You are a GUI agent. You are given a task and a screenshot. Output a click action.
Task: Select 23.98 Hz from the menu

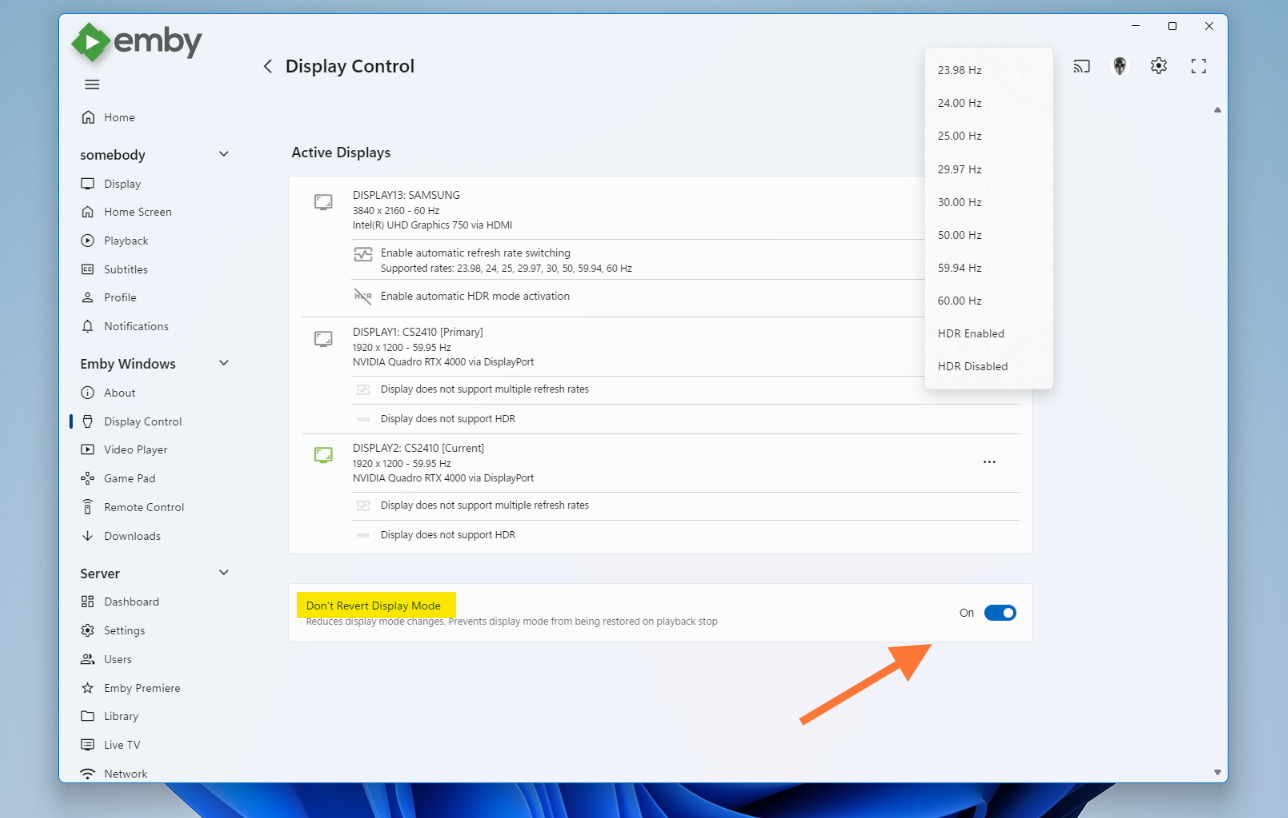click(x=960, y=70)
